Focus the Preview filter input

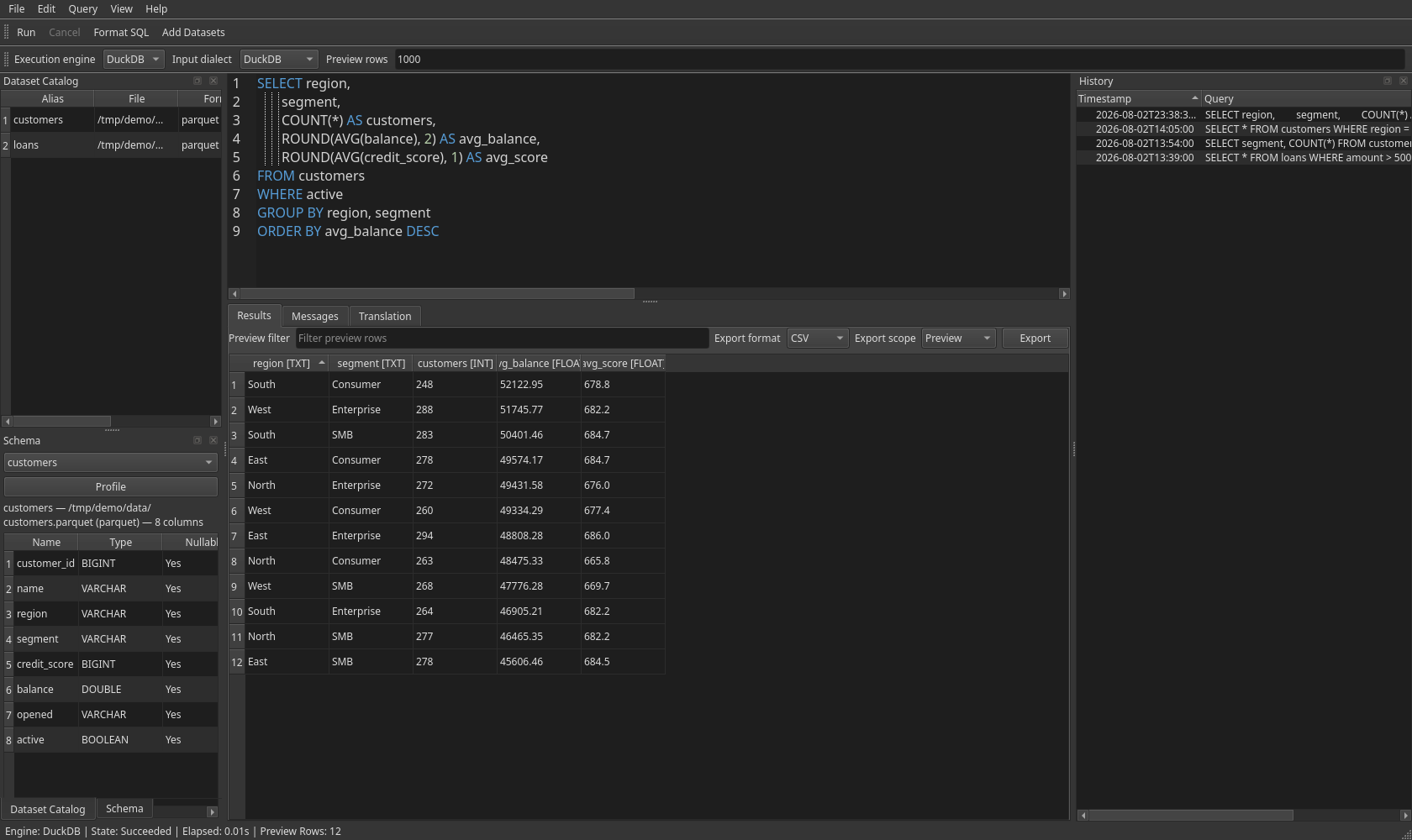click(x=502, y=338)
